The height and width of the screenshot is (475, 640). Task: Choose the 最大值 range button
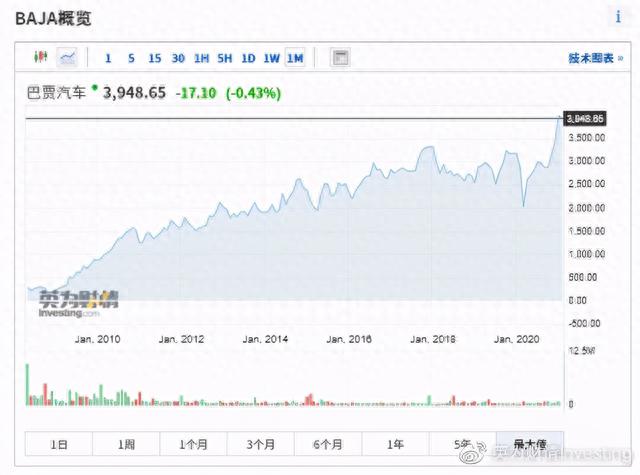pyautogui.click(x=529, y=444)
